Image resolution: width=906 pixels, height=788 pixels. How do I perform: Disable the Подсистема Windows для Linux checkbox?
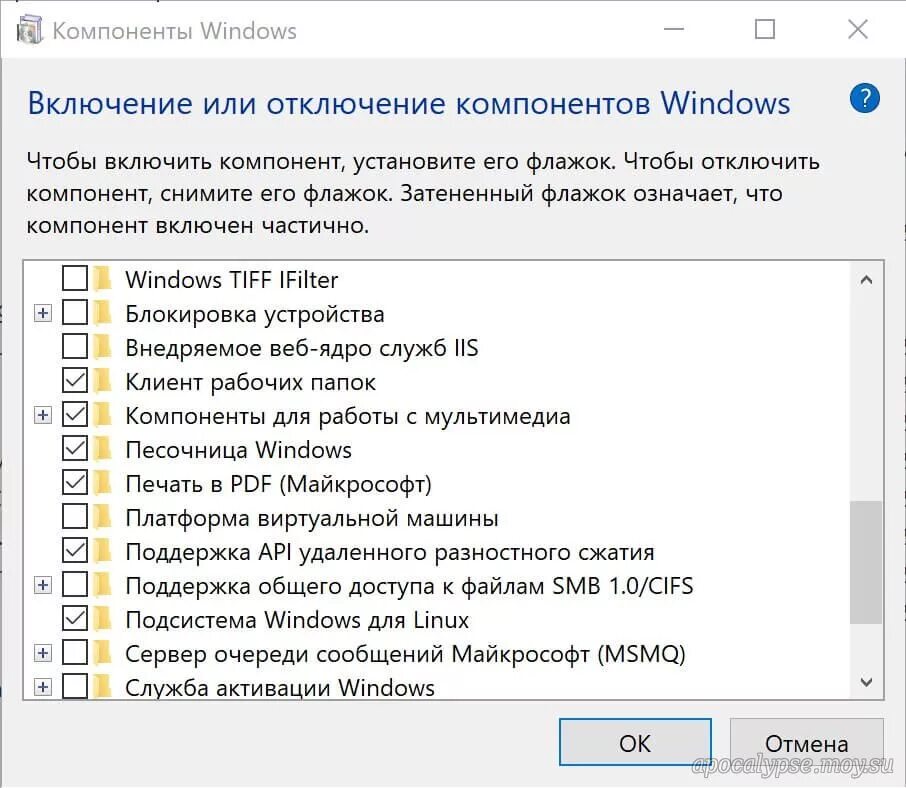pos(75,619)
